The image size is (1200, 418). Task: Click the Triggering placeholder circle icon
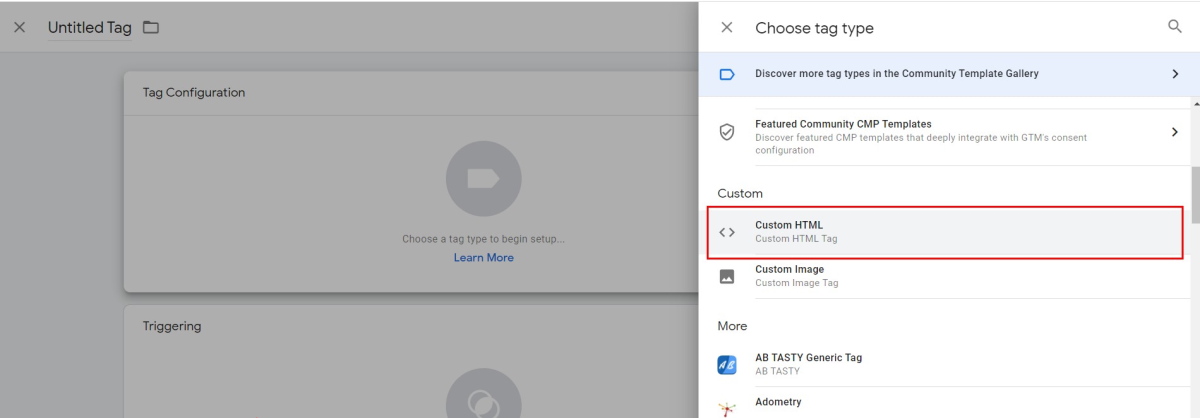483,394
